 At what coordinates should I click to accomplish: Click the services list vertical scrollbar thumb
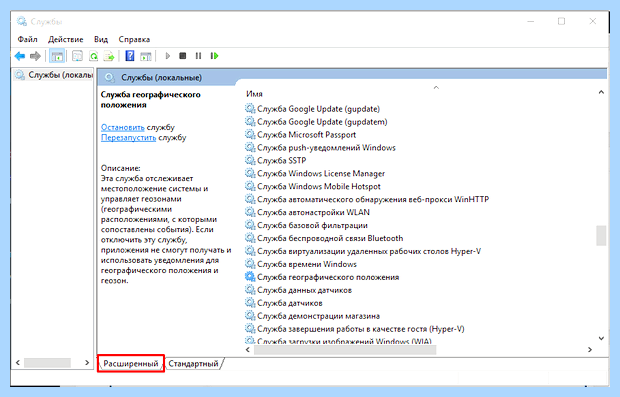[601, 236]
